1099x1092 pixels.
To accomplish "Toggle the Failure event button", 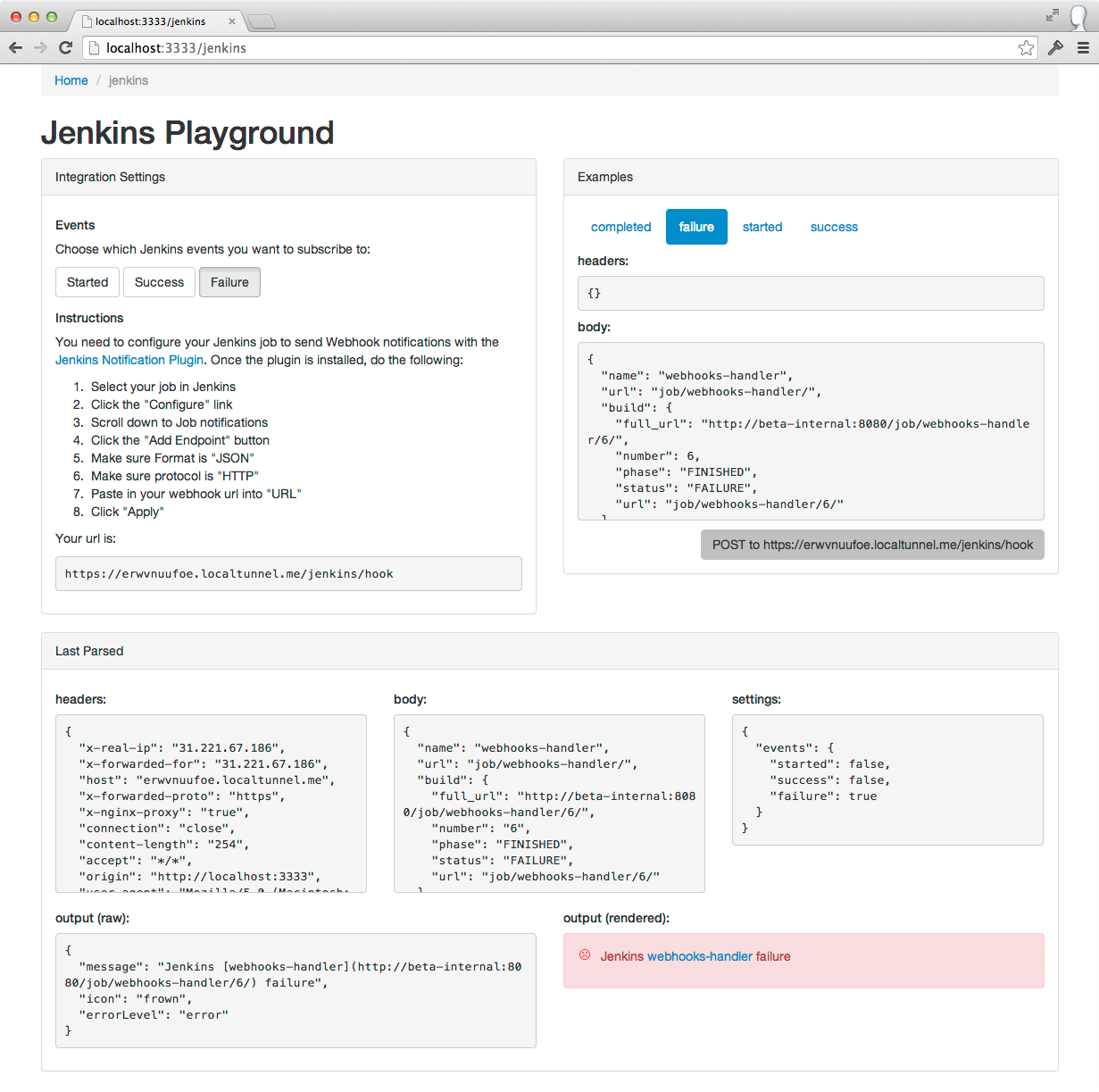I will [229, 282].
